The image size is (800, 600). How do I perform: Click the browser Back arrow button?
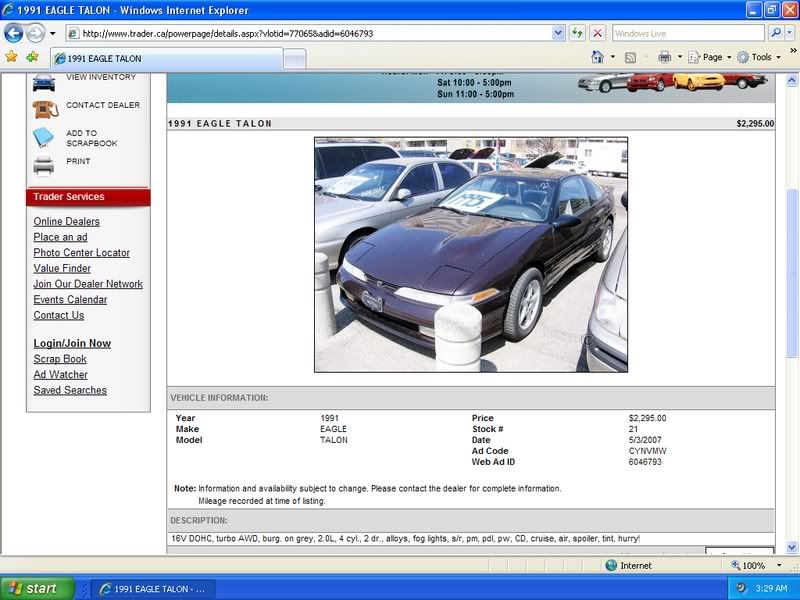[x=13, y=33]
